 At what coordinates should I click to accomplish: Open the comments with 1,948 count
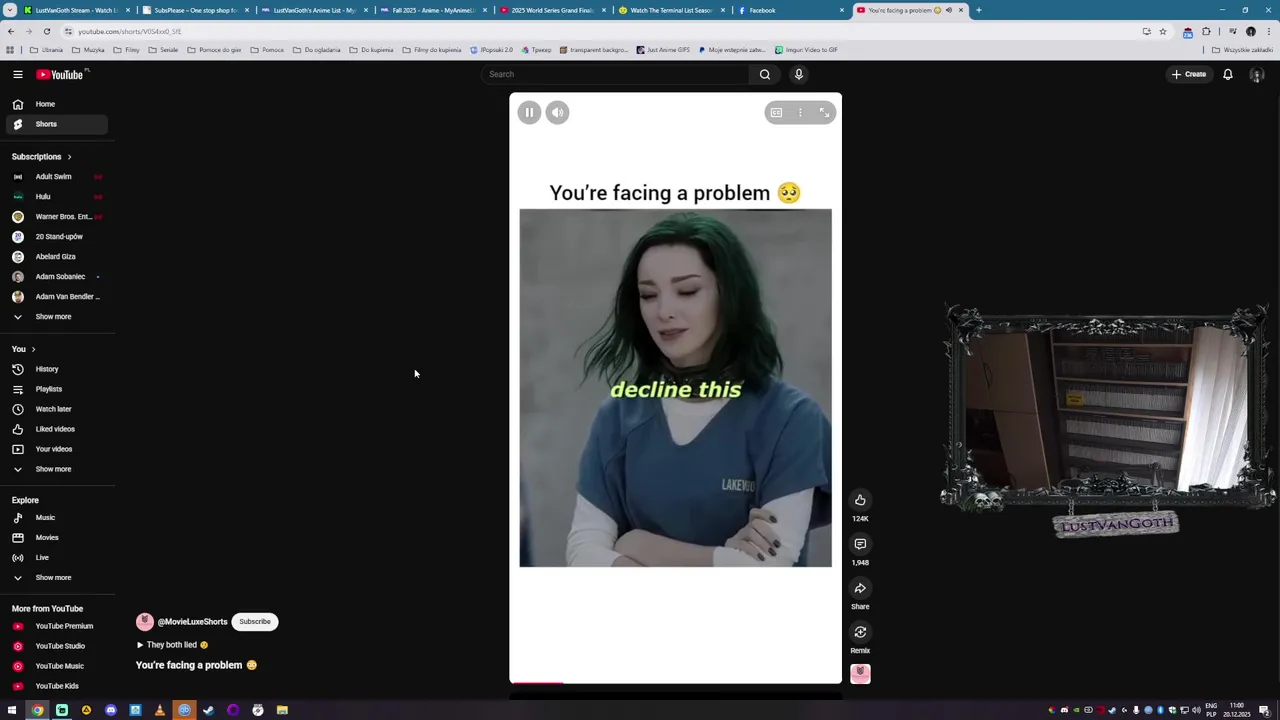(x=860, y=544)
